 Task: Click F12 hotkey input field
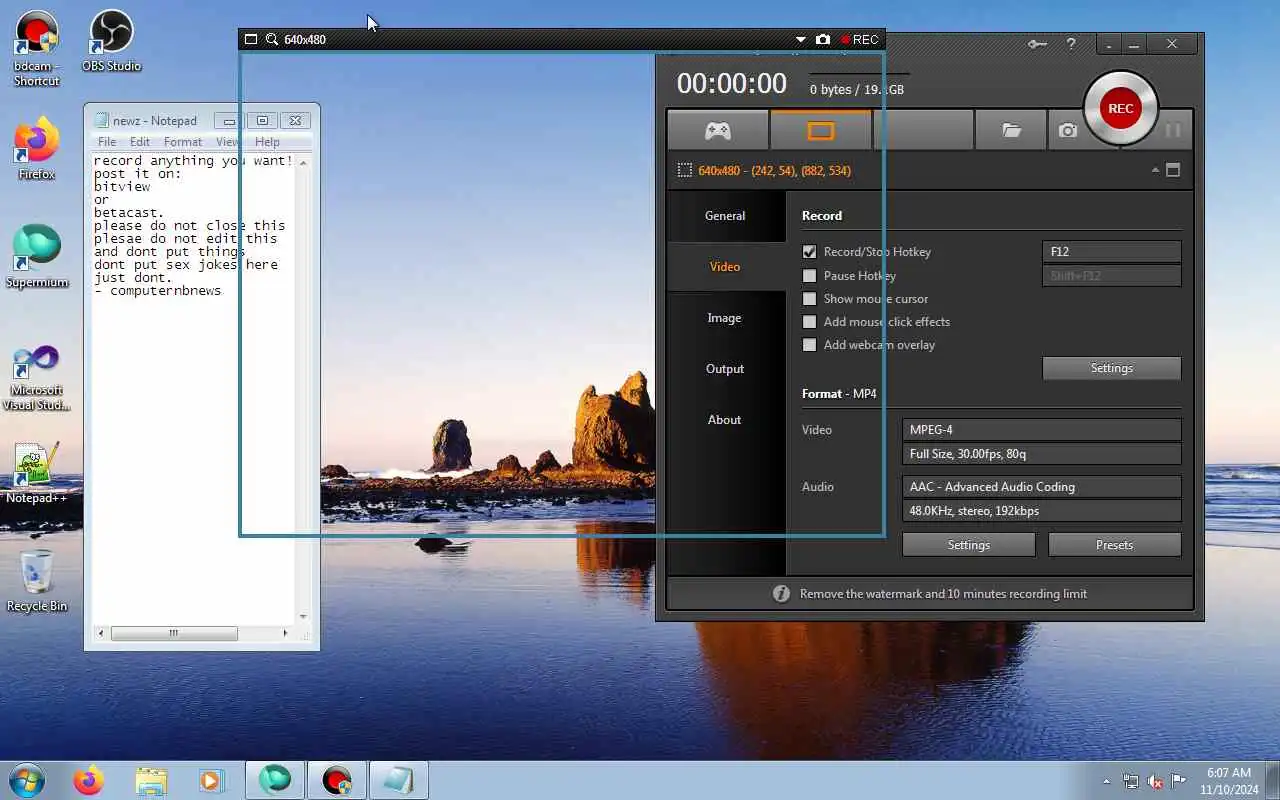click(1112, 252)
